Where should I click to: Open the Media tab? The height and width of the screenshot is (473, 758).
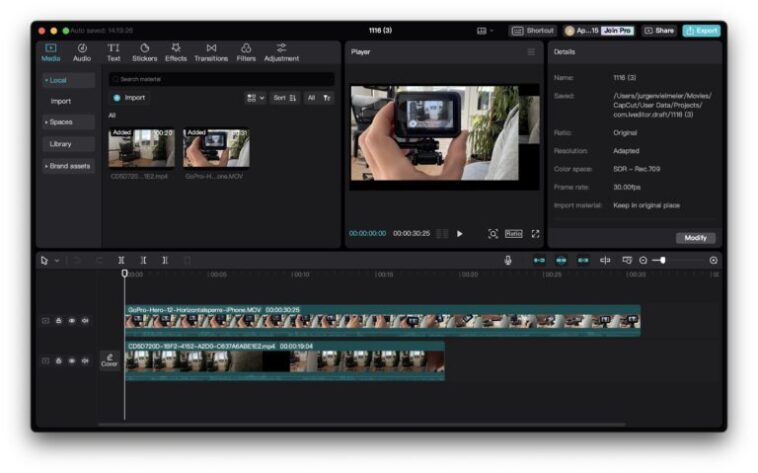50,52
